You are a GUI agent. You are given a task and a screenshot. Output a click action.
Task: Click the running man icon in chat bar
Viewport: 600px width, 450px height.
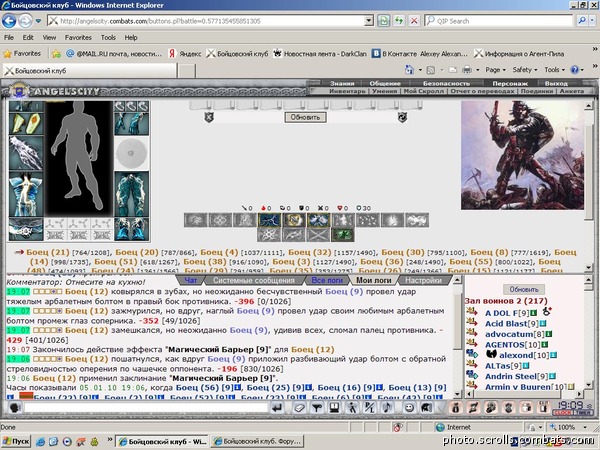point(352,408)
